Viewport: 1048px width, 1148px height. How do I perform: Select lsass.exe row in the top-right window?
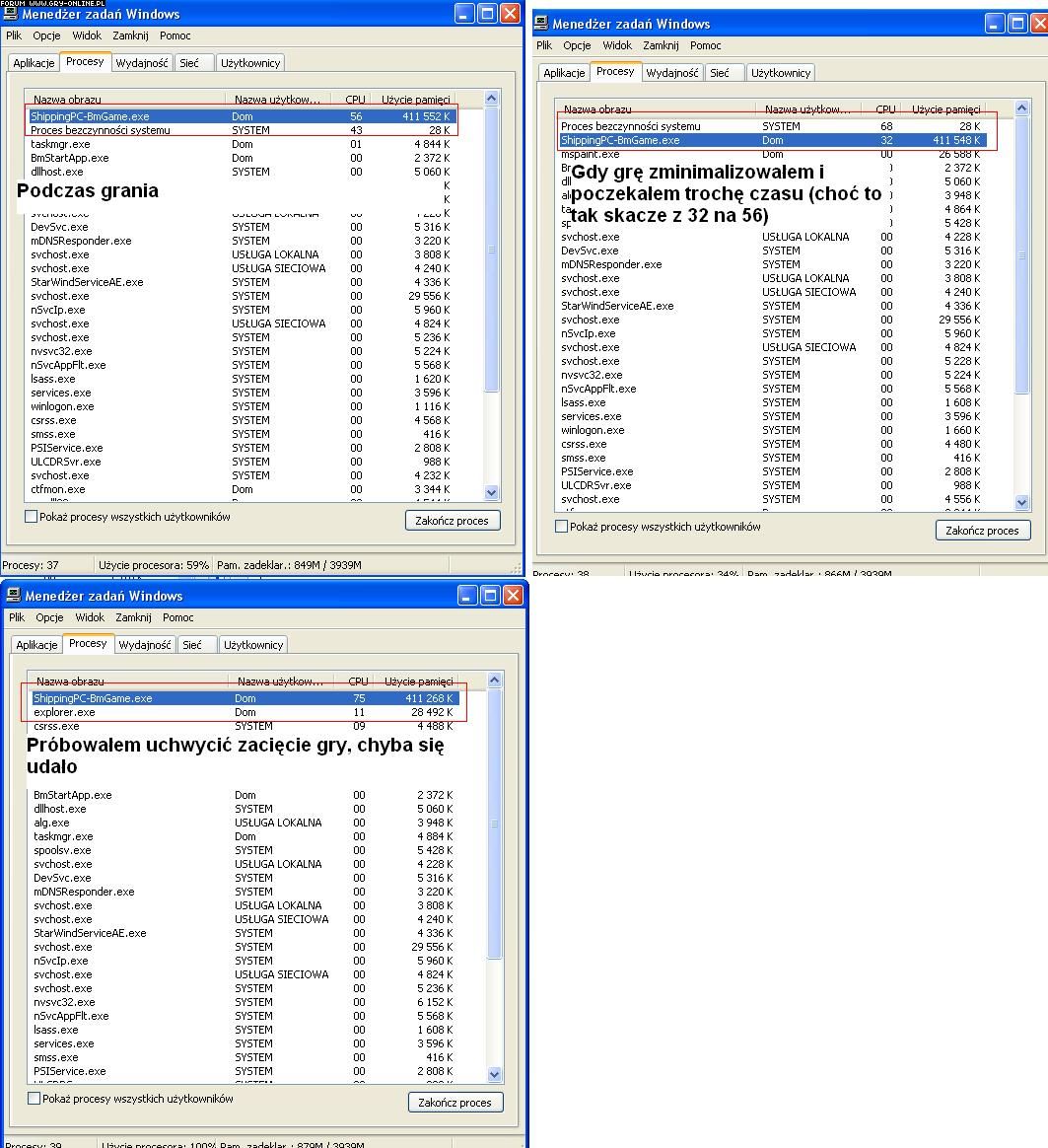click(772, 403)
